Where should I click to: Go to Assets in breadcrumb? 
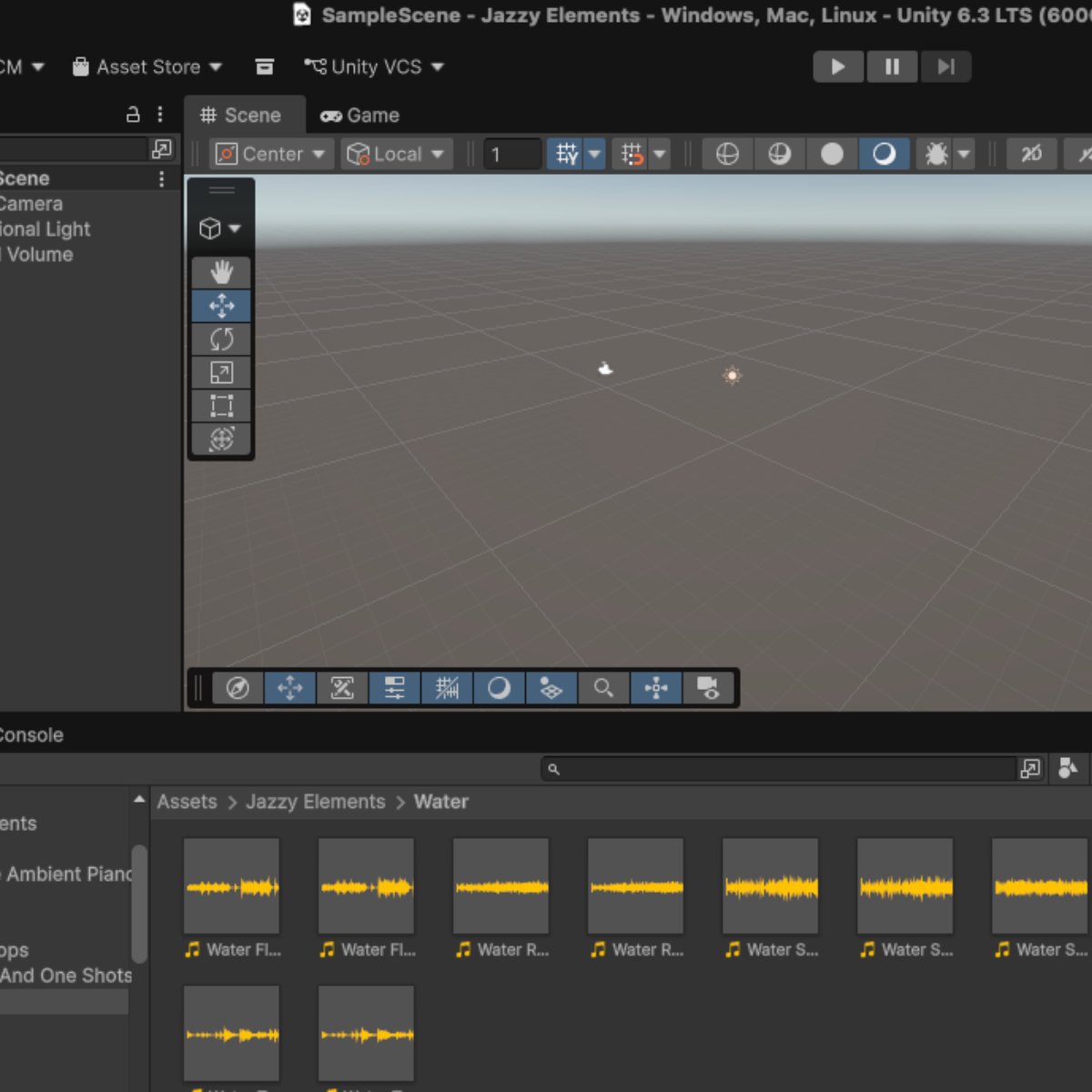pyautogui.click(x=187, y=802)
